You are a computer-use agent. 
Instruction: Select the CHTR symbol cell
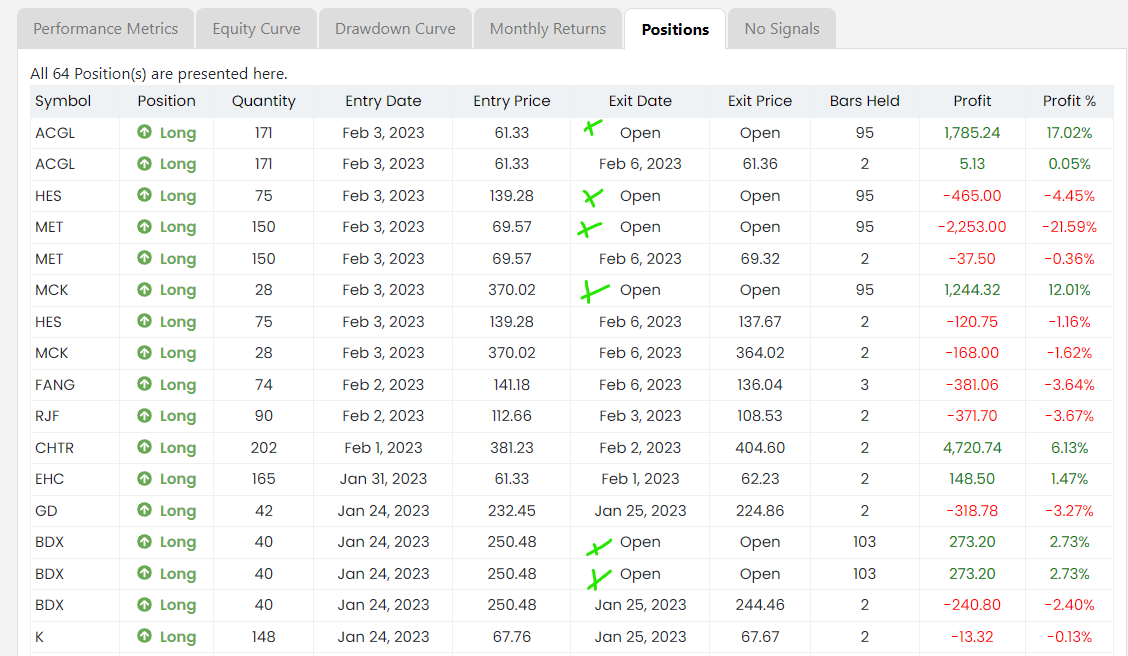click(55, 447)
